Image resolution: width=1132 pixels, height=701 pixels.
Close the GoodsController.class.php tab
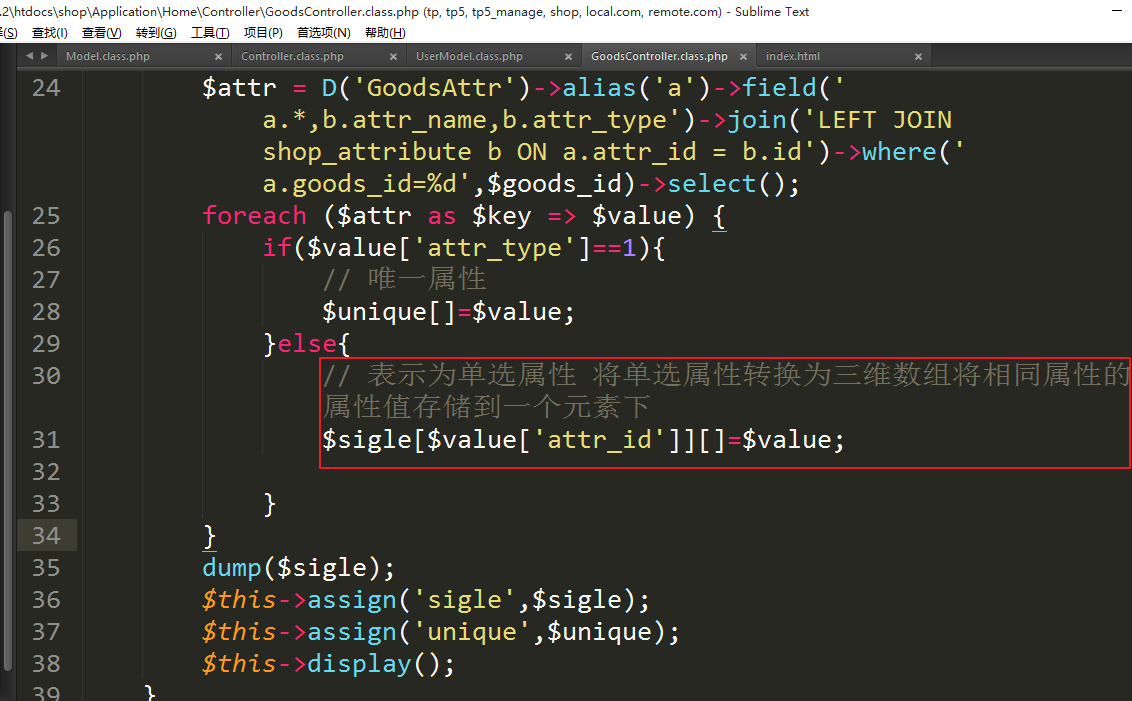743,57
